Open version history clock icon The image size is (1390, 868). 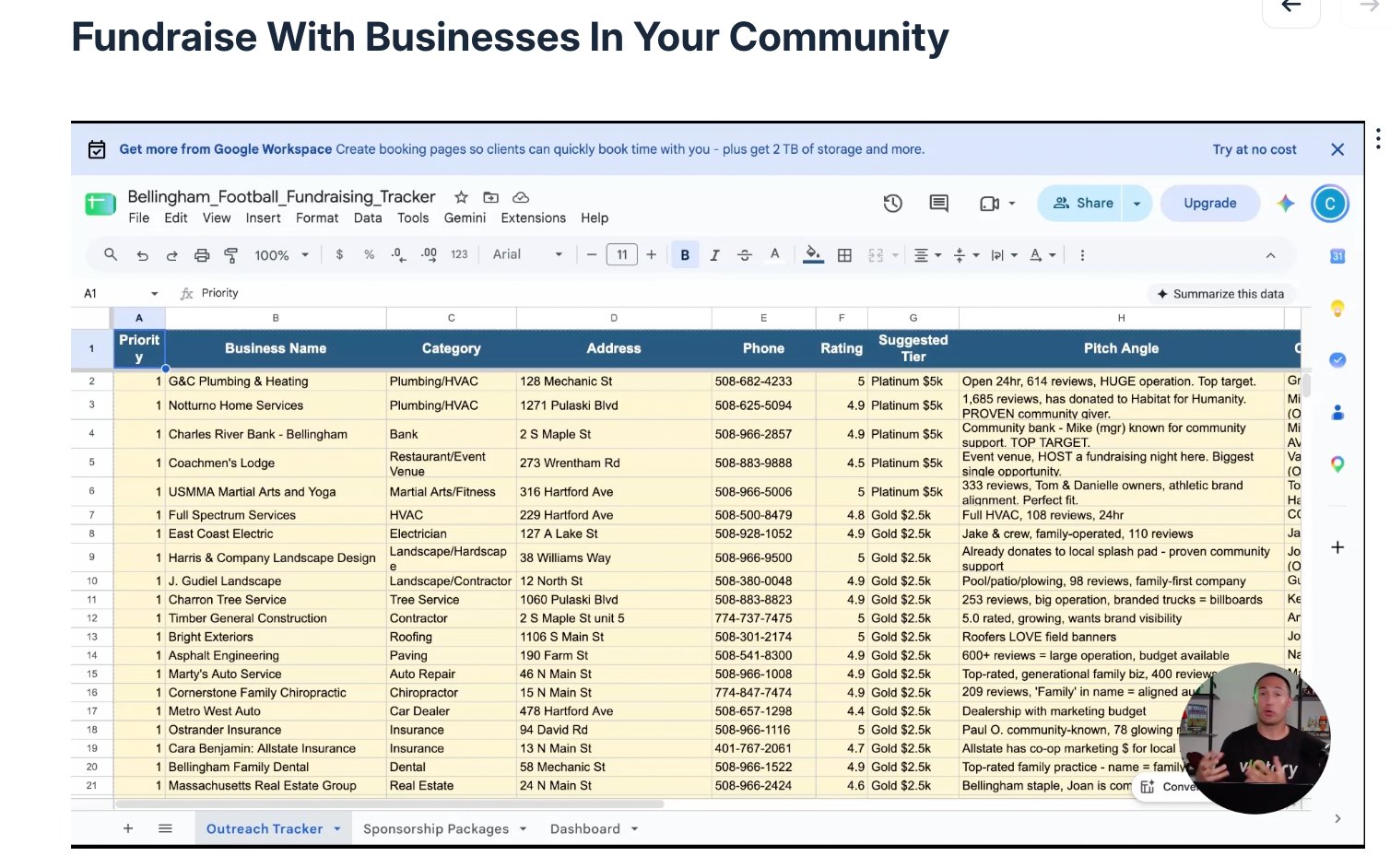coord(892,204)
